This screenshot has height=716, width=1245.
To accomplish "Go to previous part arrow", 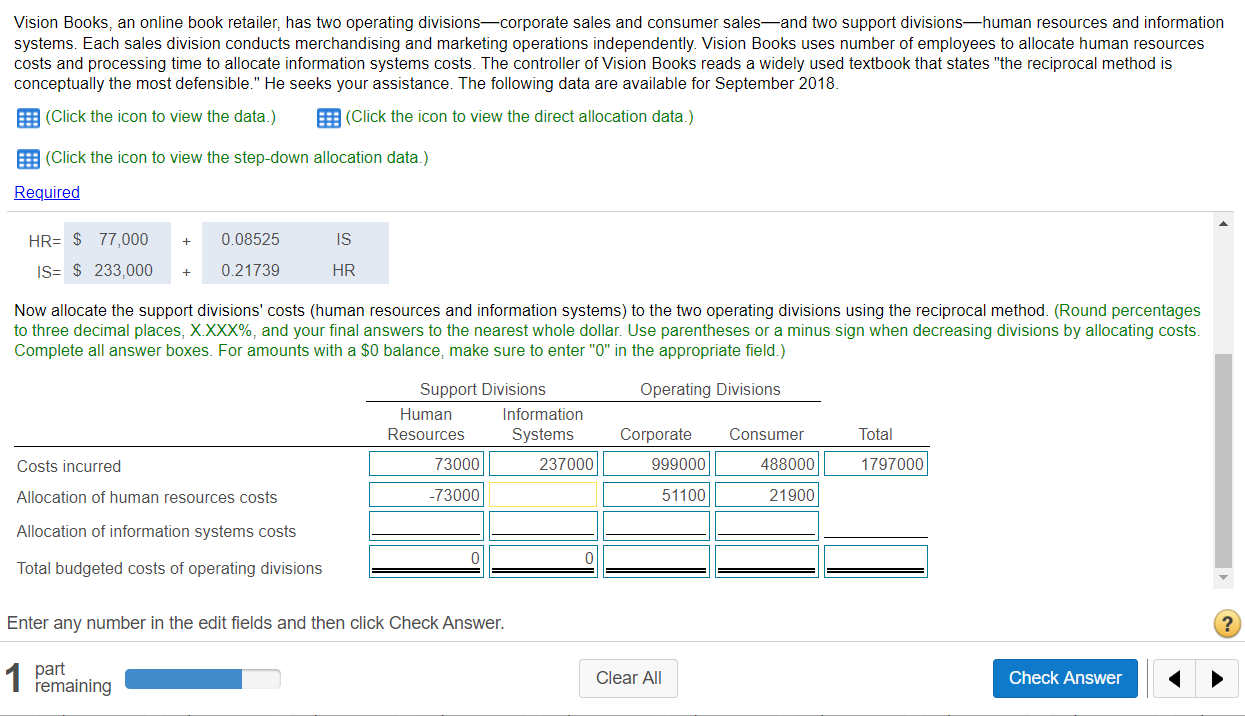I will click(1174, 678).
